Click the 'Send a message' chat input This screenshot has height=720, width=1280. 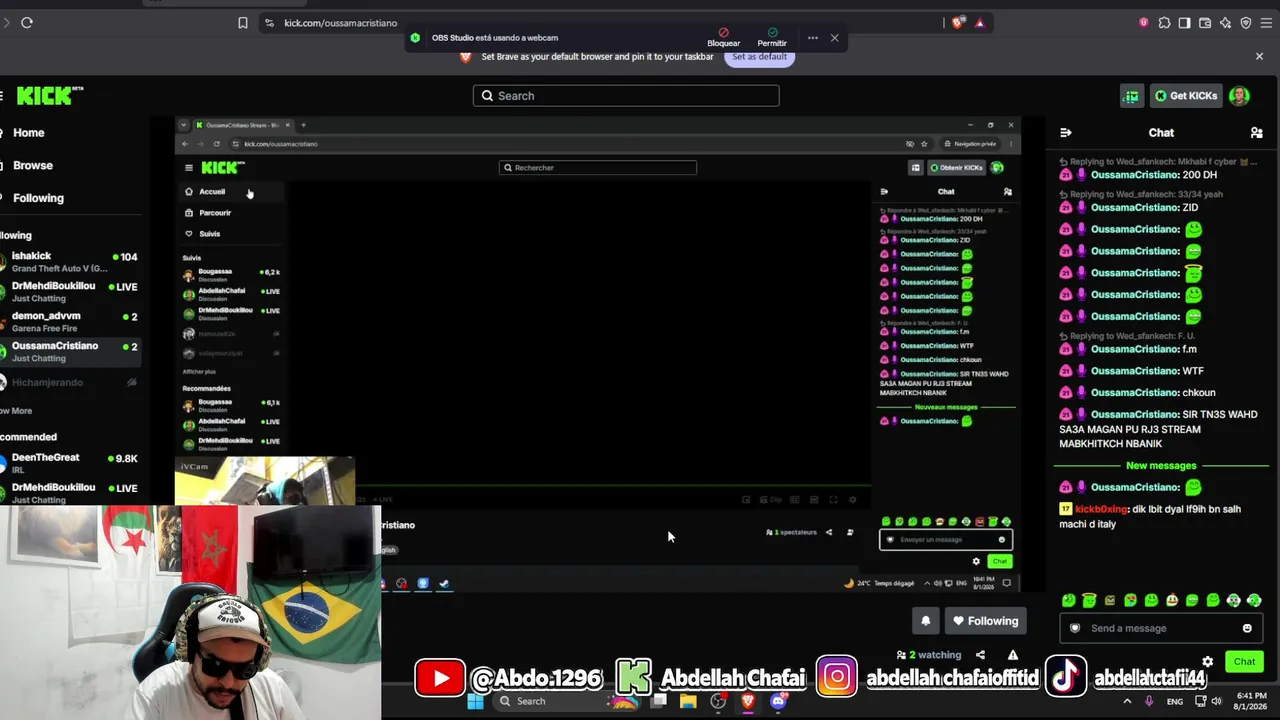point(1159,628)
